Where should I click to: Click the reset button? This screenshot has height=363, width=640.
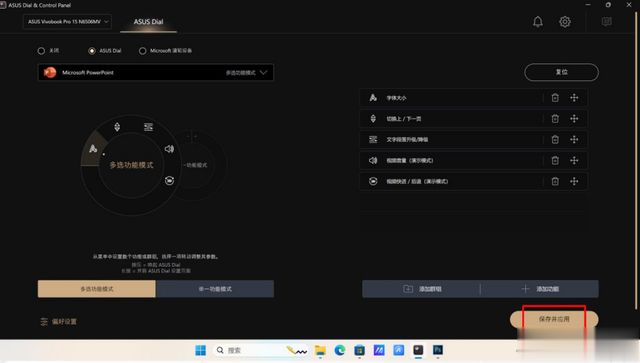[561, 72]
